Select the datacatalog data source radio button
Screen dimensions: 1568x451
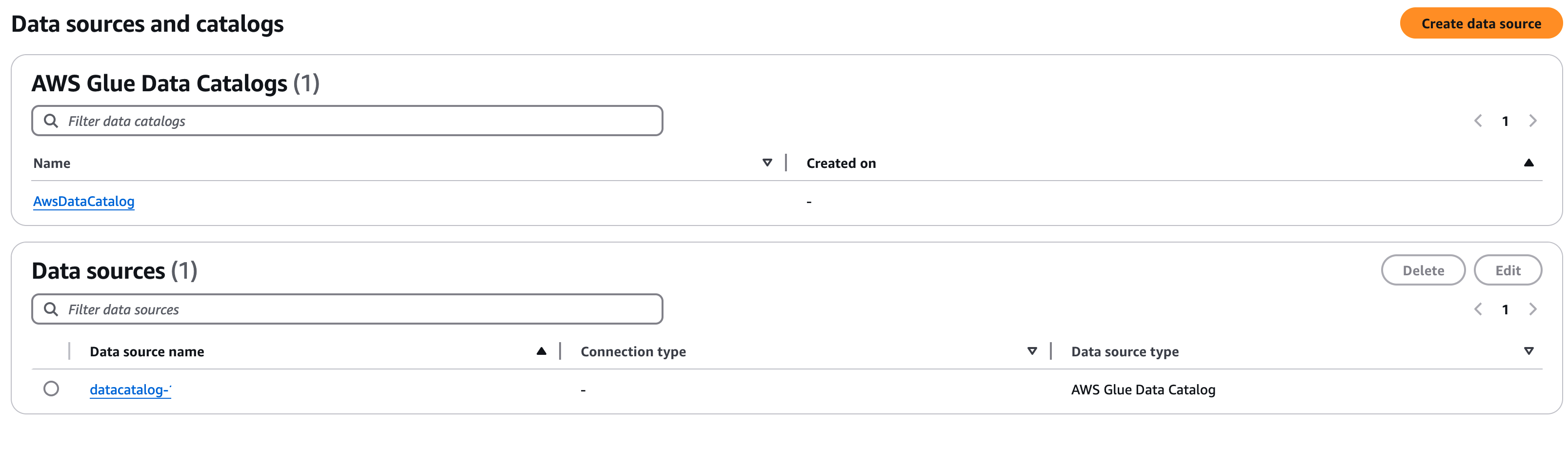[51, 389]
